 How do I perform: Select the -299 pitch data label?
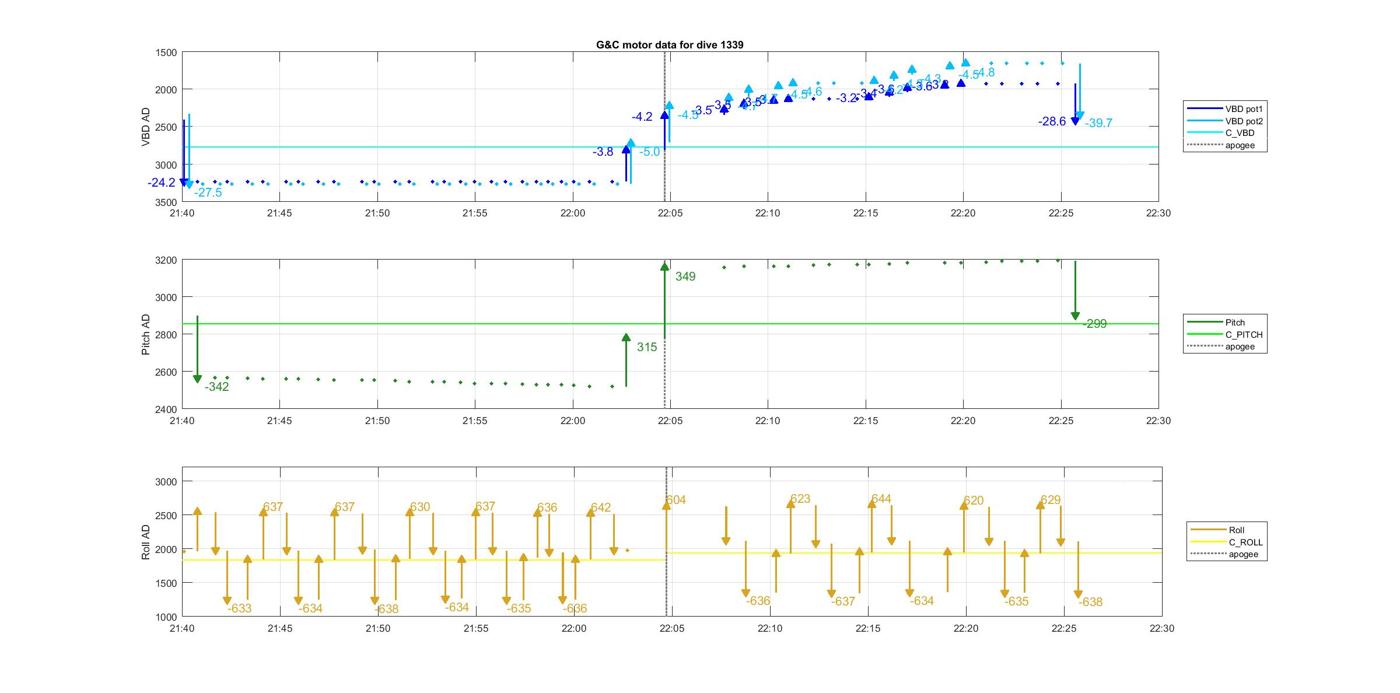1094,324
